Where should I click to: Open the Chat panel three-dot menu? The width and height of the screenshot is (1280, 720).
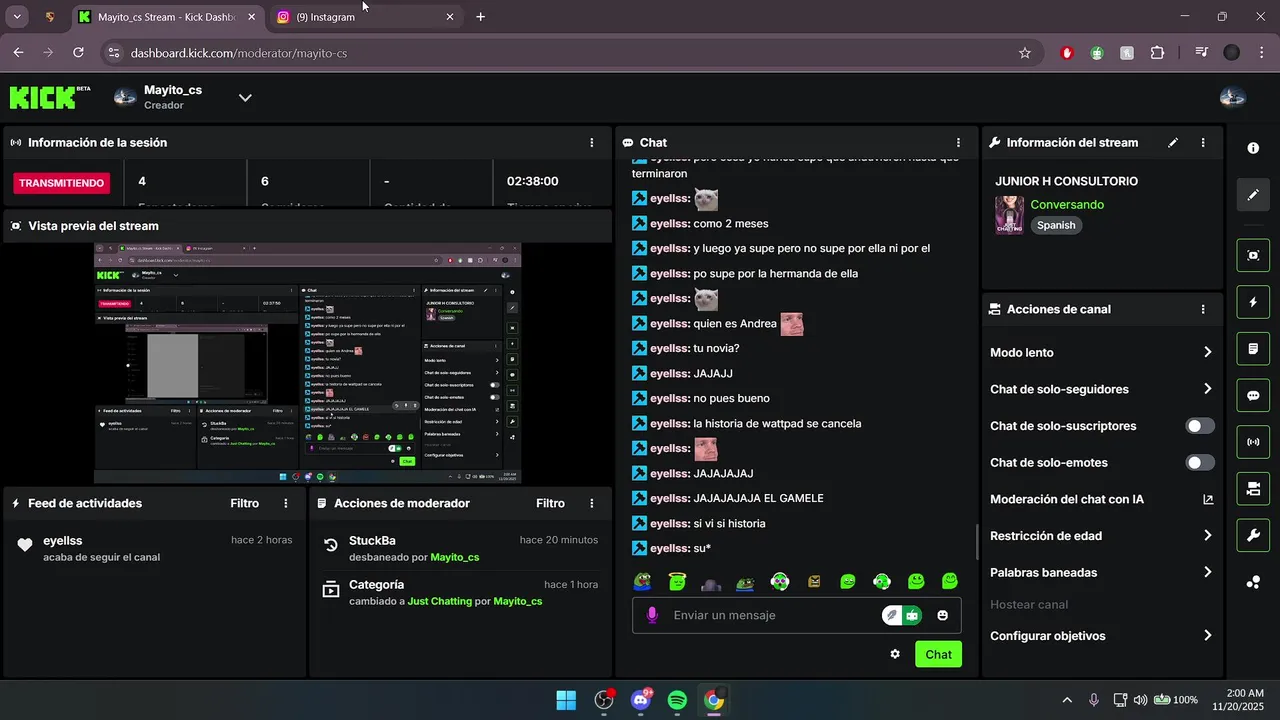click(x=958, y=143)
